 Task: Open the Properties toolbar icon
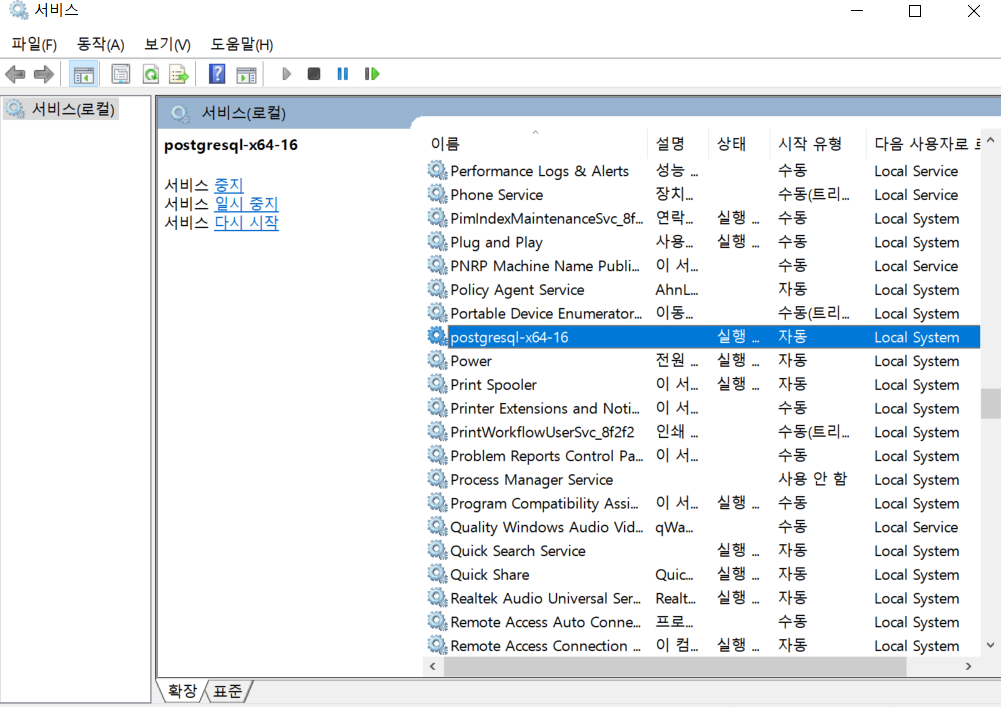point(121,75)
